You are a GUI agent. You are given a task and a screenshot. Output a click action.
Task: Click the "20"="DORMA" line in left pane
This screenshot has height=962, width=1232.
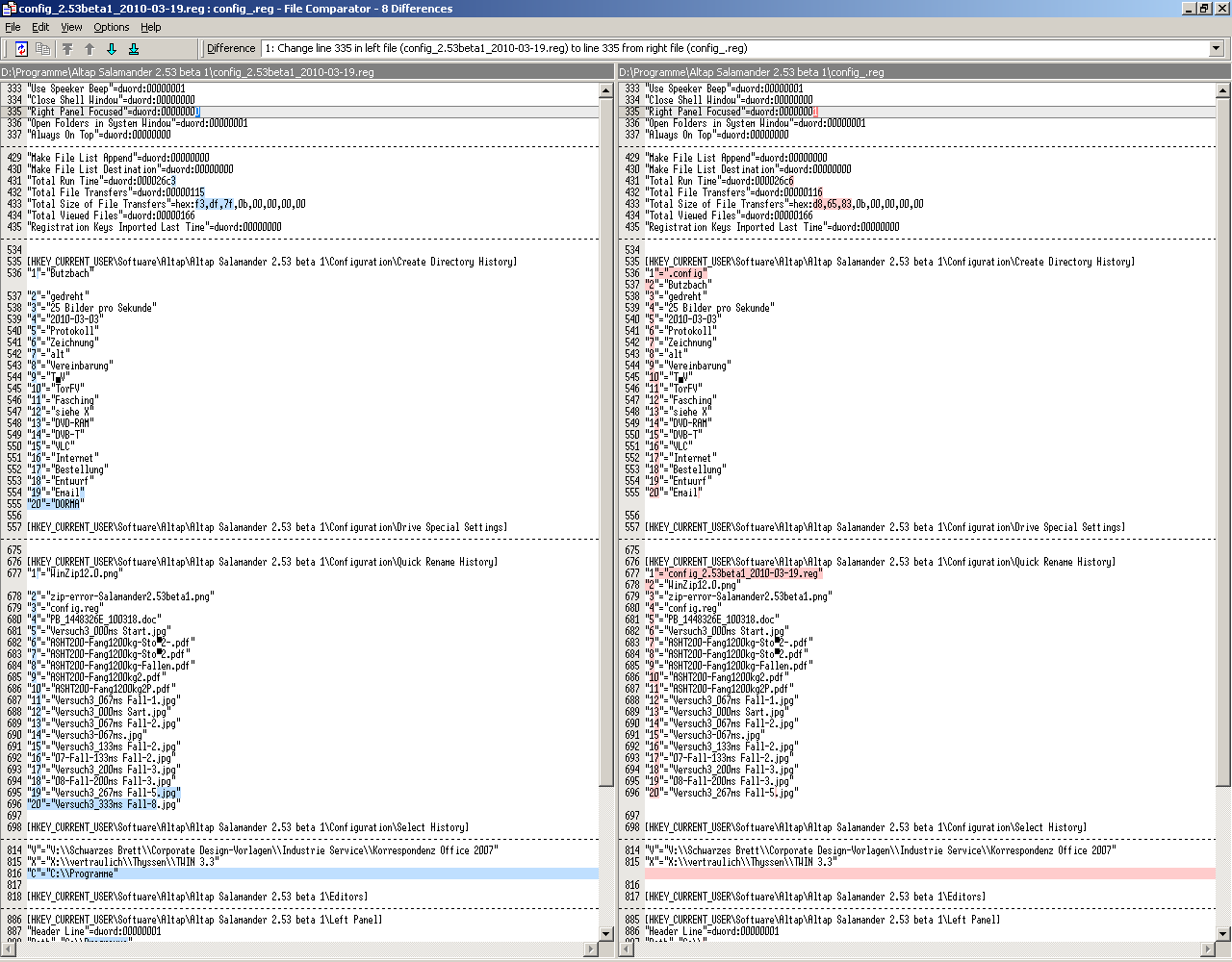[56, 504]
